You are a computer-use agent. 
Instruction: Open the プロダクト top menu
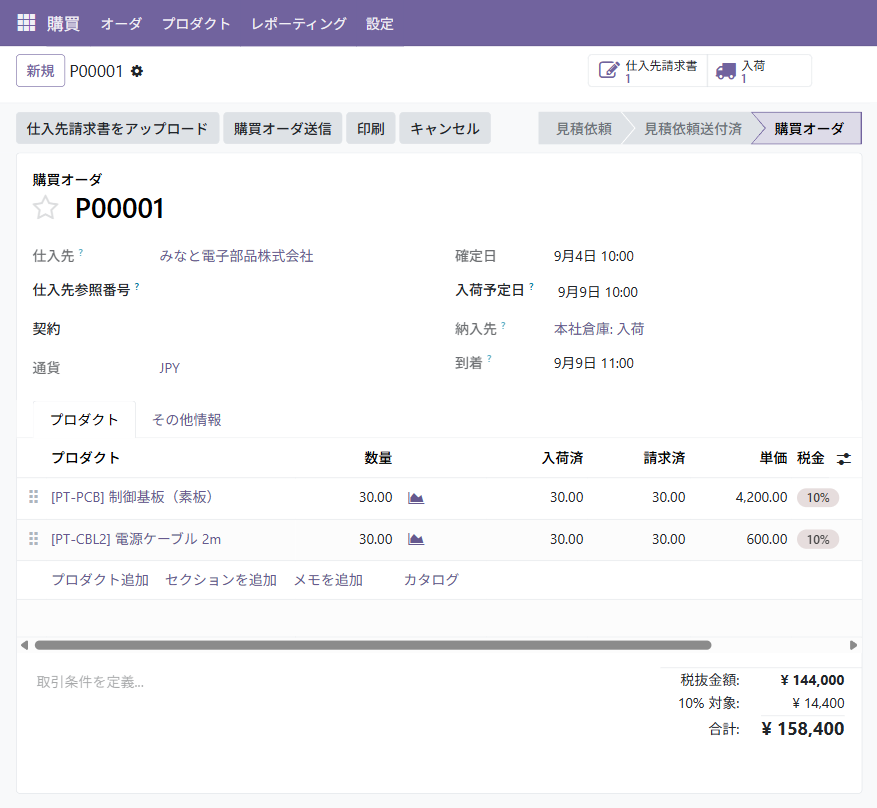[x=196, y=23]
